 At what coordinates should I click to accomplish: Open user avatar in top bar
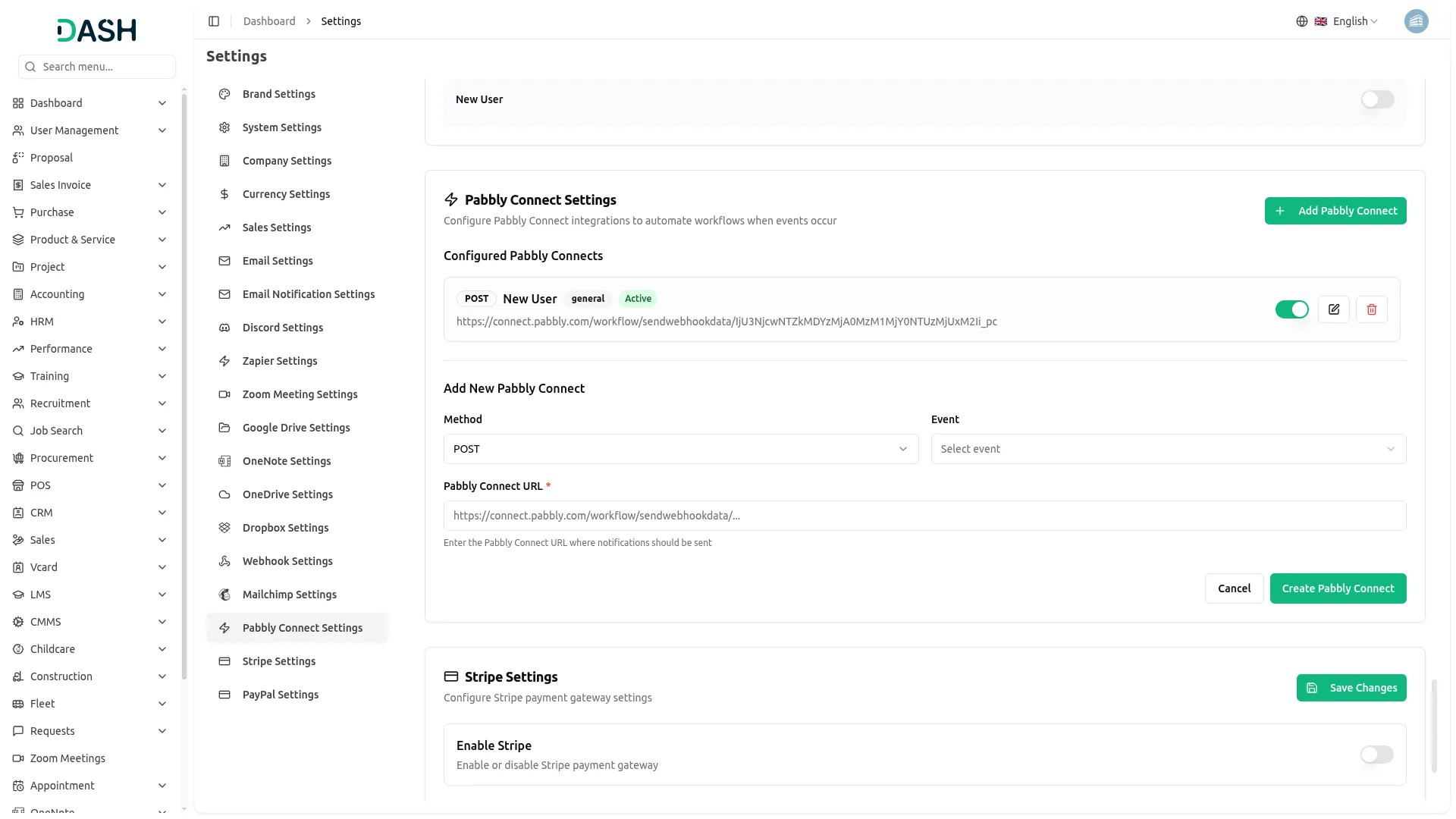pyautogui.click(x=1415, y=21)
